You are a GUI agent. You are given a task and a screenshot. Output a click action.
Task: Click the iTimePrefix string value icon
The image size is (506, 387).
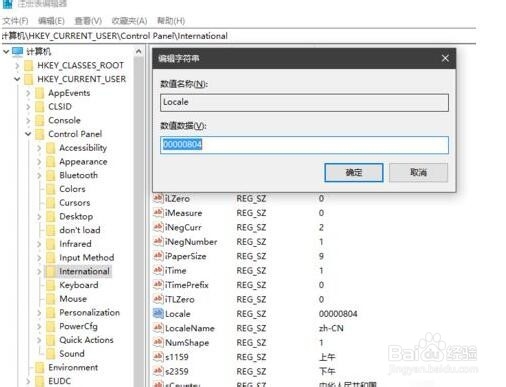pos(158,284)
